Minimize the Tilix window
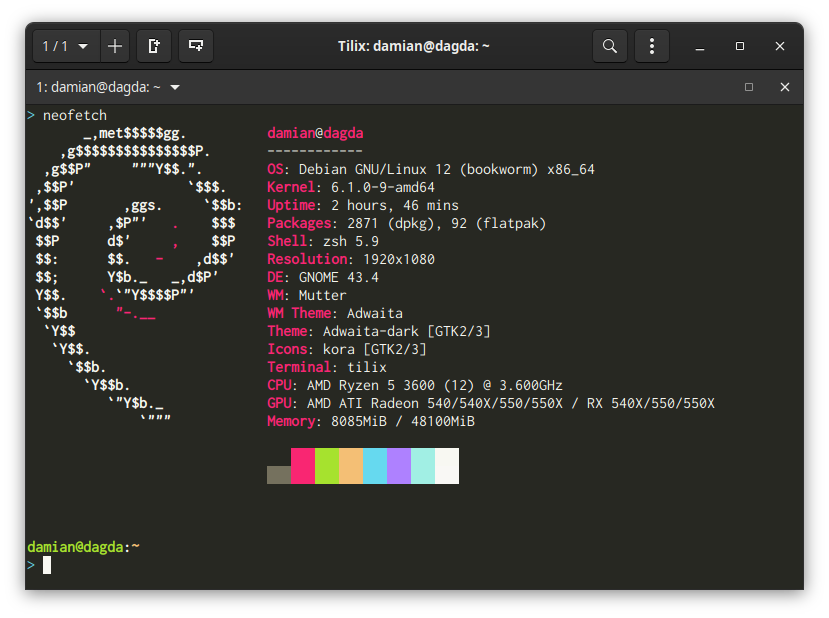Viewport: 829px width, 618px height. click(x=699, y=46)
